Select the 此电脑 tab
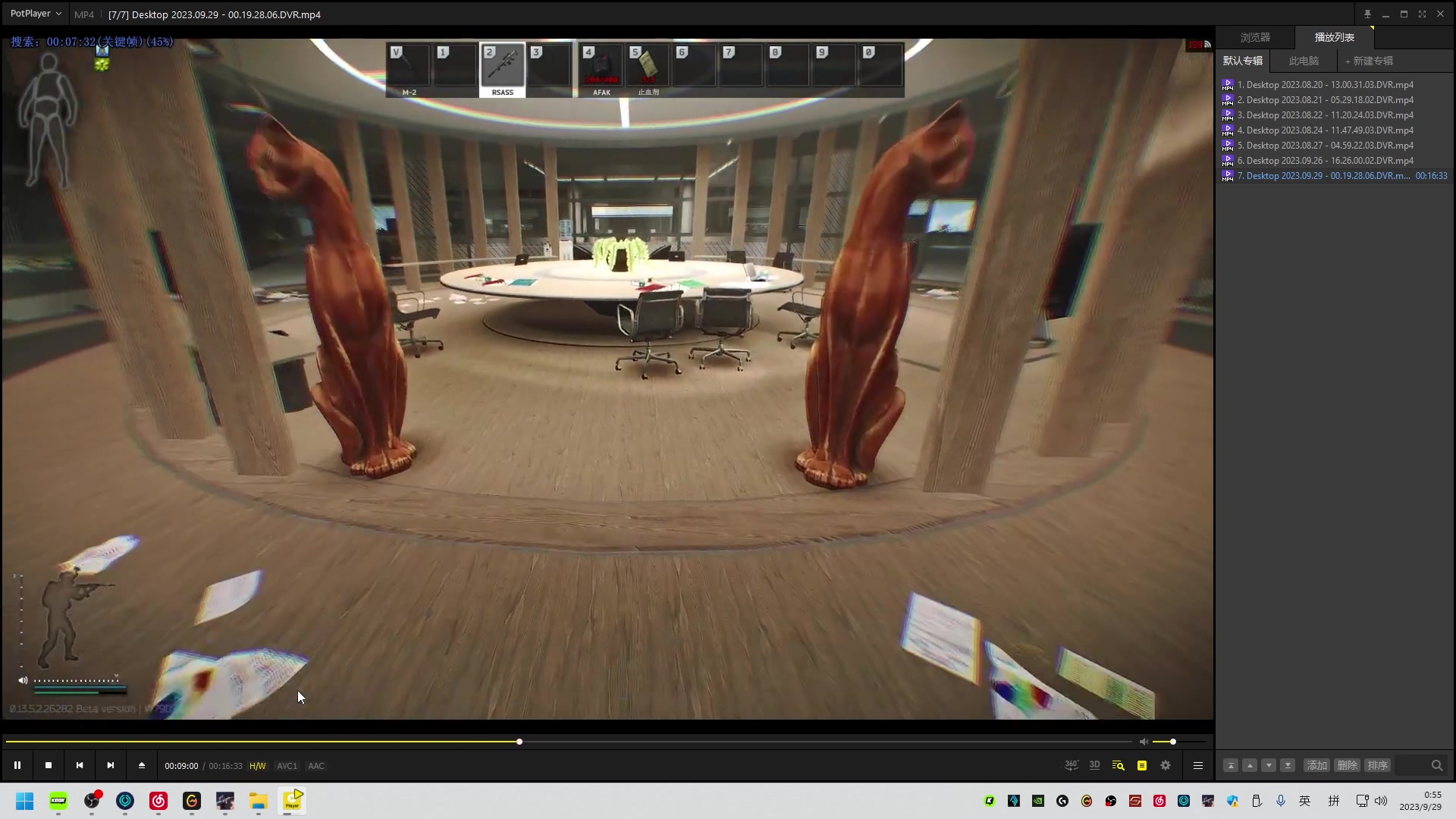This screenshot has width=1456, height=819. (x=1304, y=61)
